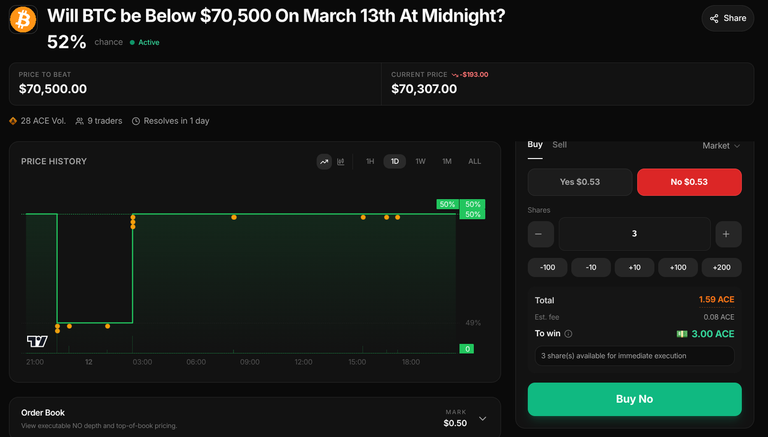Select the Yes $0.53 outcome
Viewport: 768px width, 437px height.
click(x=580, y=181)
